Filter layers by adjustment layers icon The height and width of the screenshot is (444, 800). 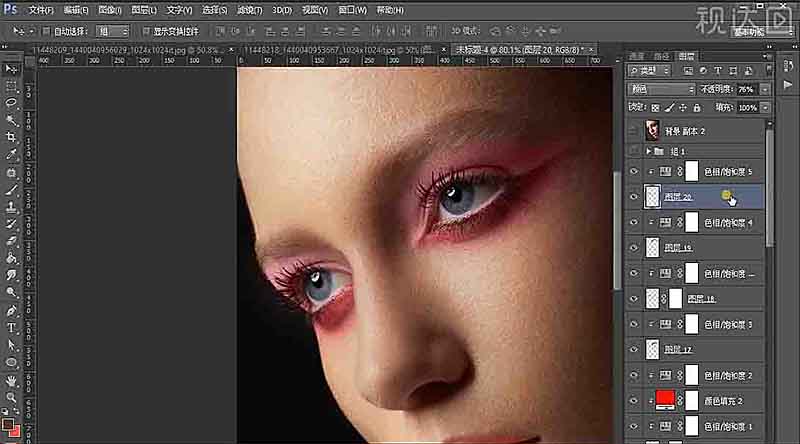click(703, 70)
